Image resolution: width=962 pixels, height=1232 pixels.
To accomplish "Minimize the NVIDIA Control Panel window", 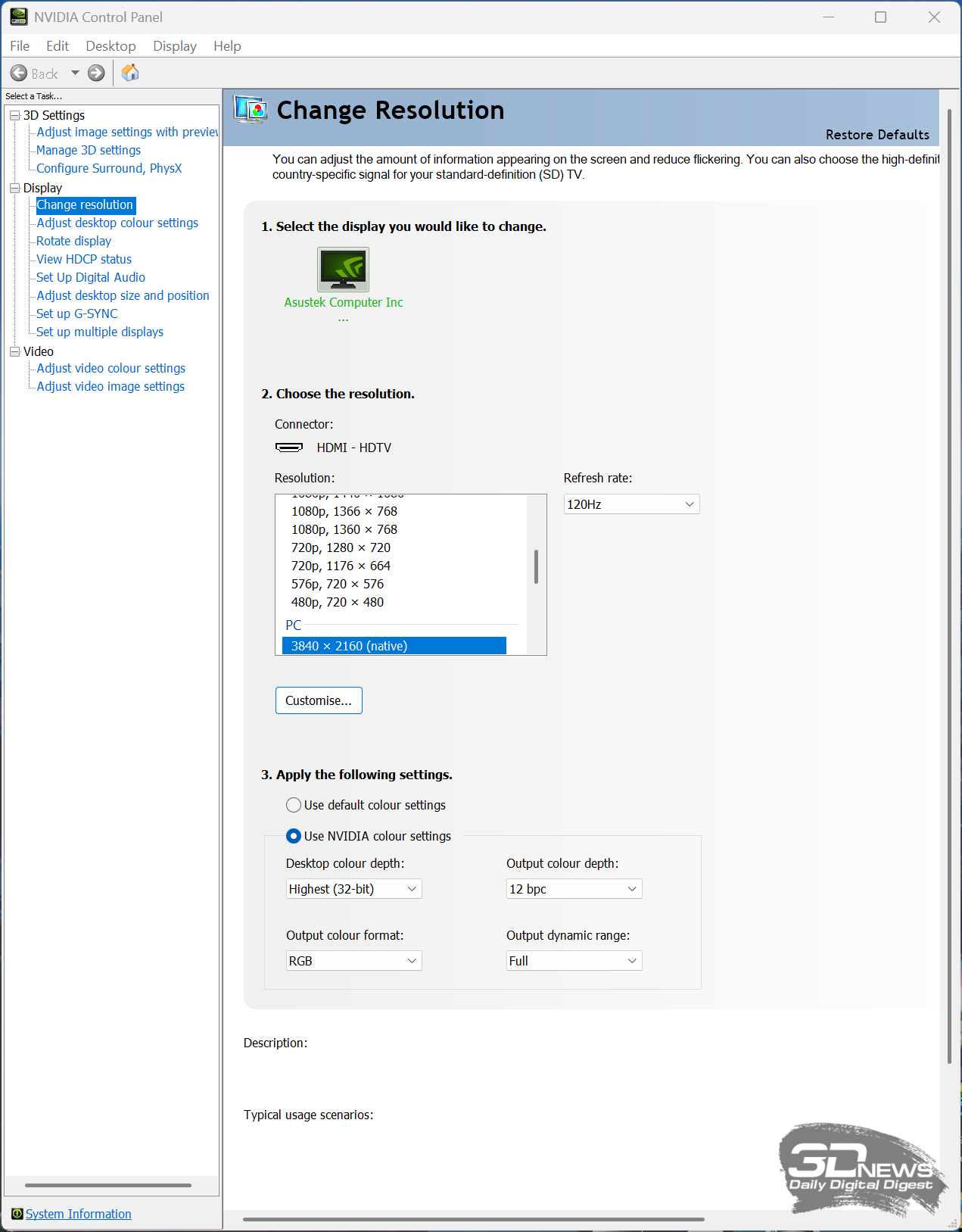I will tap(828, 17).
